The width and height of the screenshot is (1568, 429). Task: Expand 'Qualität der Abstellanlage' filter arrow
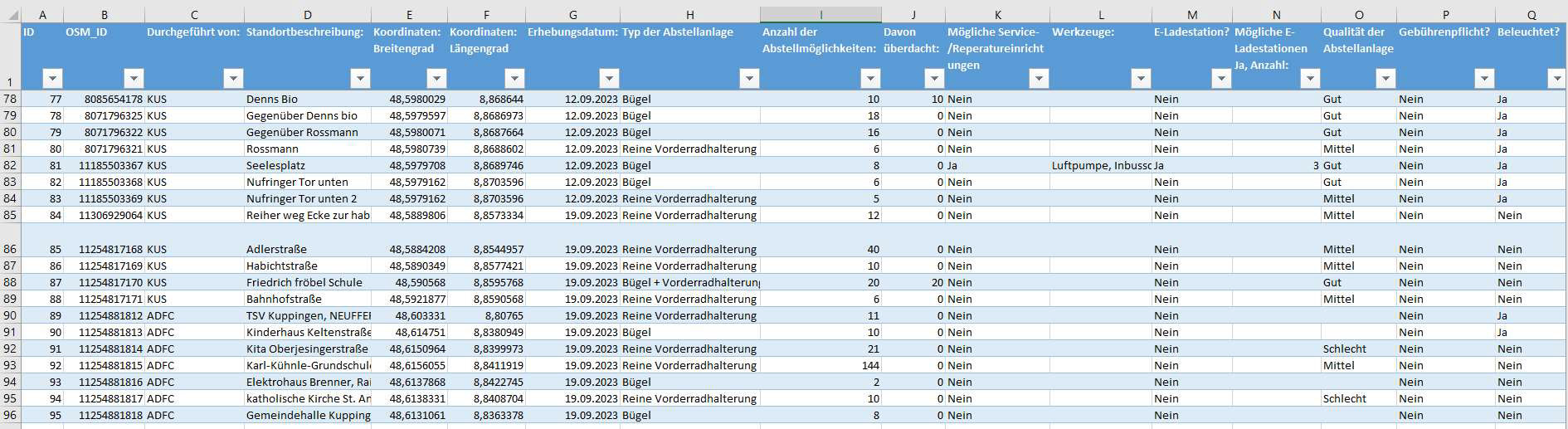pyautogui.click(x=1385, y=79)
